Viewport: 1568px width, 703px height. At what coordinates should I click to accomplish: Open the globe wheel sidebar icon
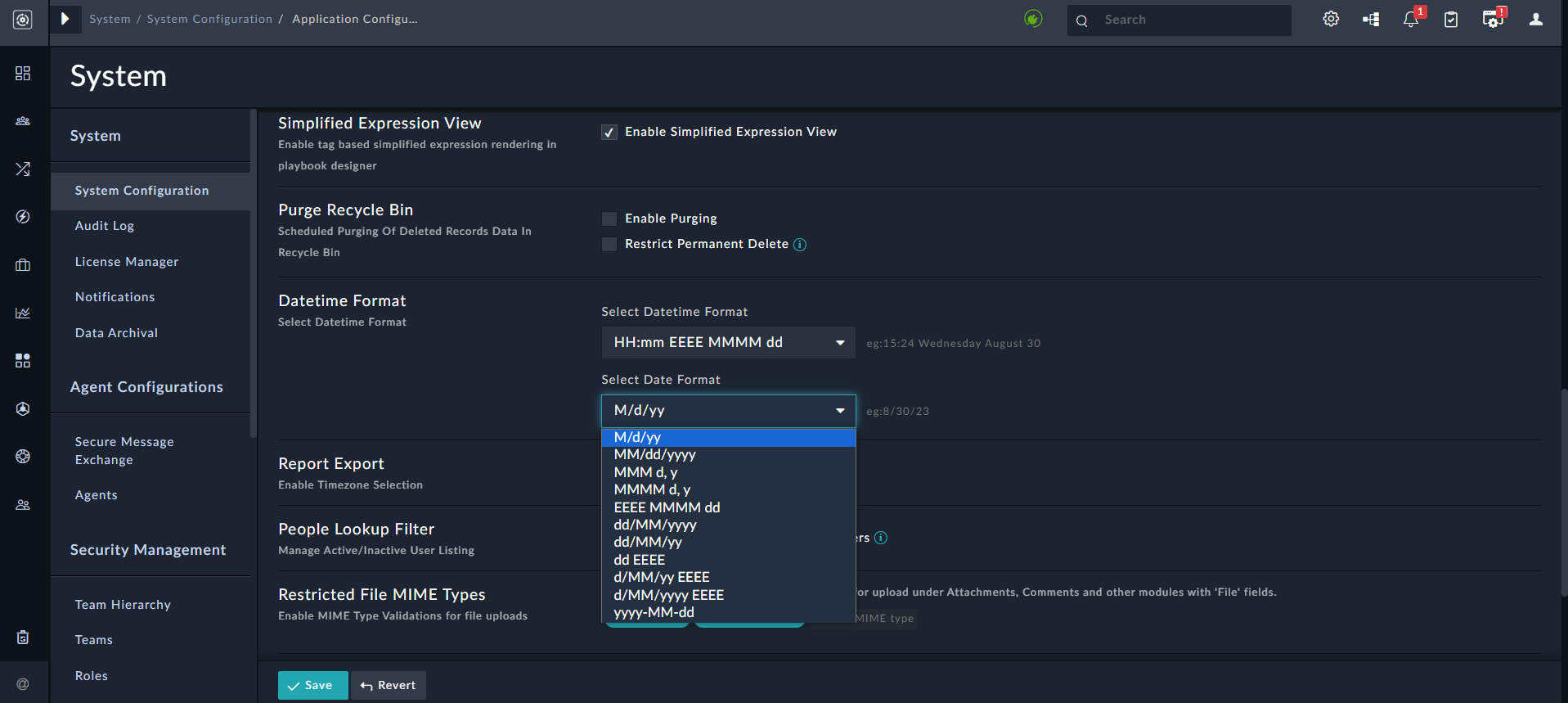click(x=23, y=457)
